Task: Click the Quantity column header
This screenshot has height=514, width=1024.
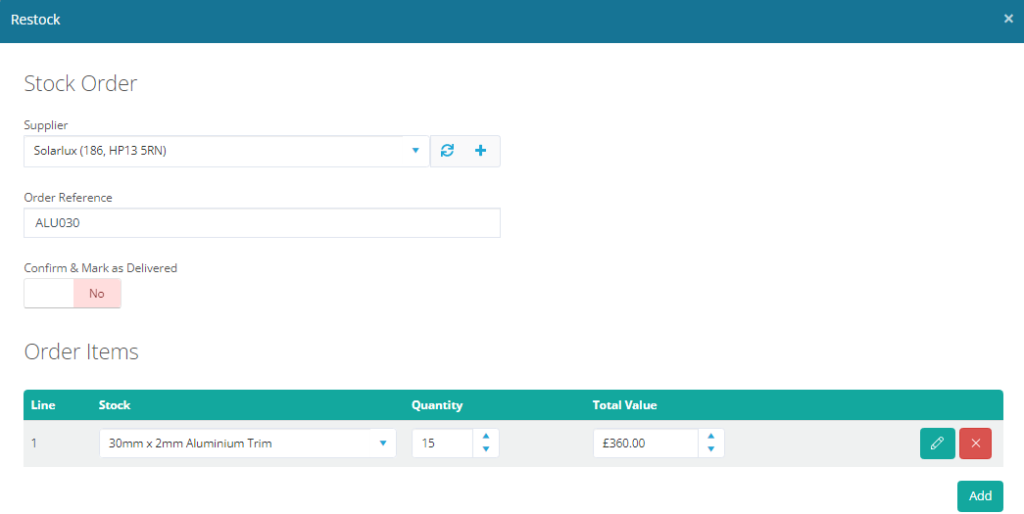Action: pyautogui.click(x=437, y=405)
